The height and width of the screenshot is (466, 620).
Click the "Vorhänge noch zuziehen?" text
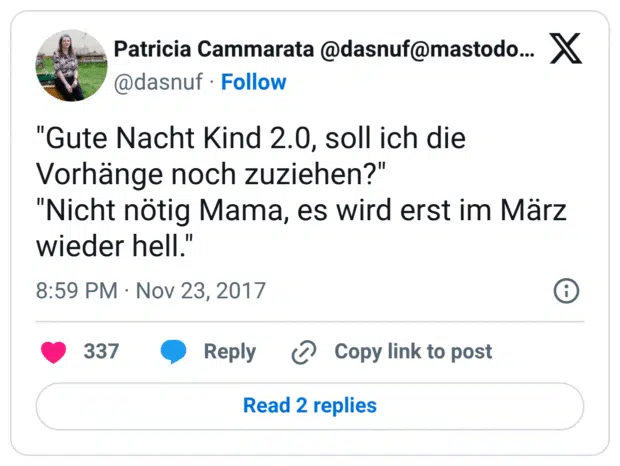click(x=211, y=175)
